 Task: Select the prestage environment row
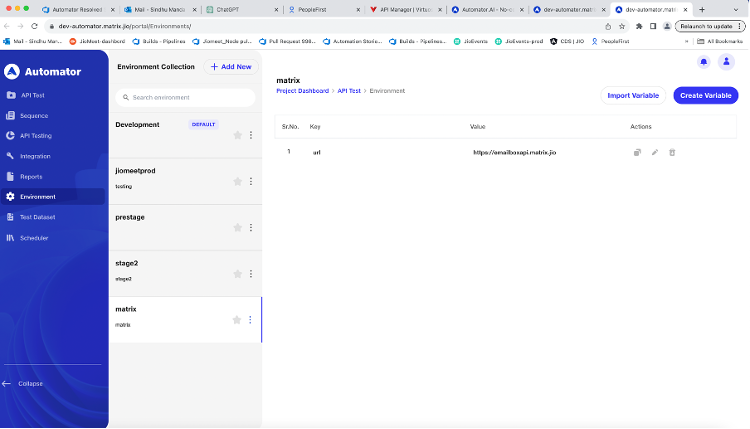[186, 228]
